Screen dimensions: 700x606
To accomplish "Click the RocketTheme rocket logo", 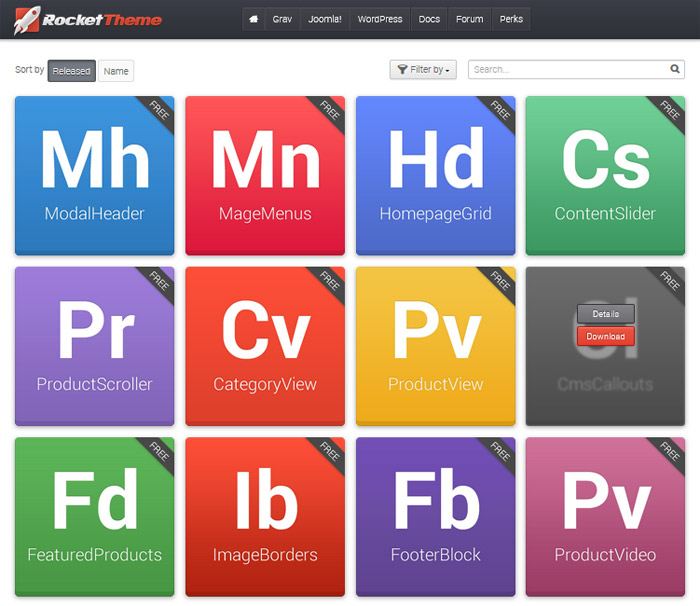I will tap(26, 20).
